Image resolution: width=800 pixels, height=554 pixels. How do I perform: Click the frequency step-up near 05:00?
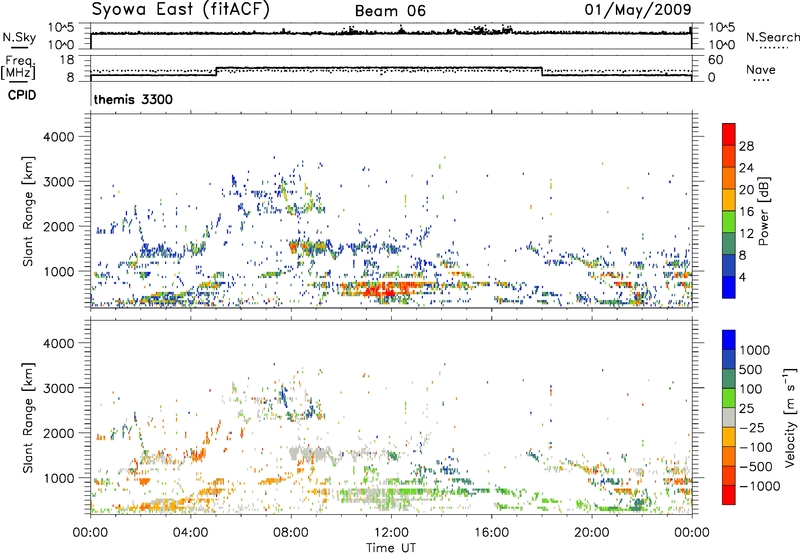coord(217,71)
